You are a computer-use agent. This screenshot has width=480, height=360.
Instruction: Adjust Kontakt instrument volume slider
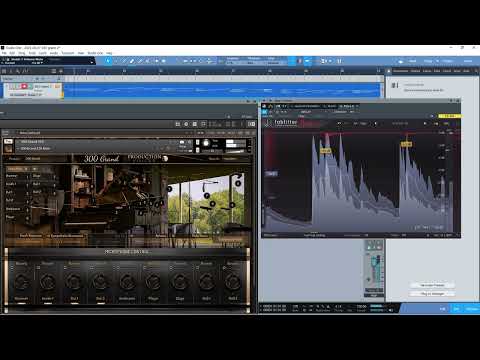tap(236, 151)
